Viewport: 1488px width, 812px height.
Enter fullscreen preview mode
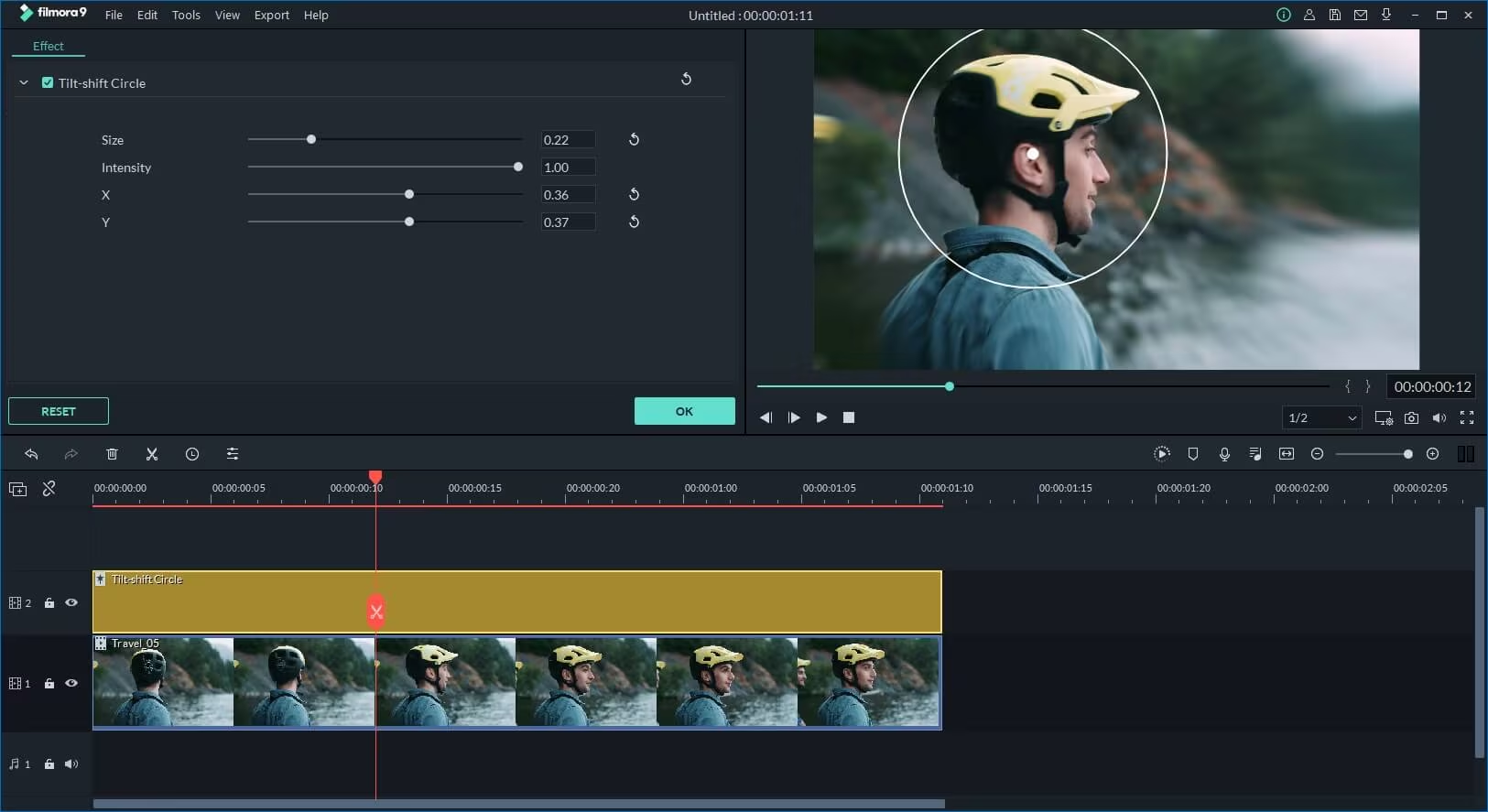pyautogui.click(x=1467, y=418)
